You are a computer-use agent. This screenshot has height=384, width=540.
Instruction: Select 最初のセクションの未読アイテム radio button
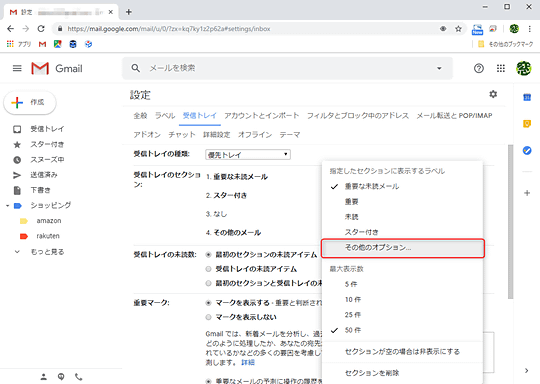click(208, 255)
